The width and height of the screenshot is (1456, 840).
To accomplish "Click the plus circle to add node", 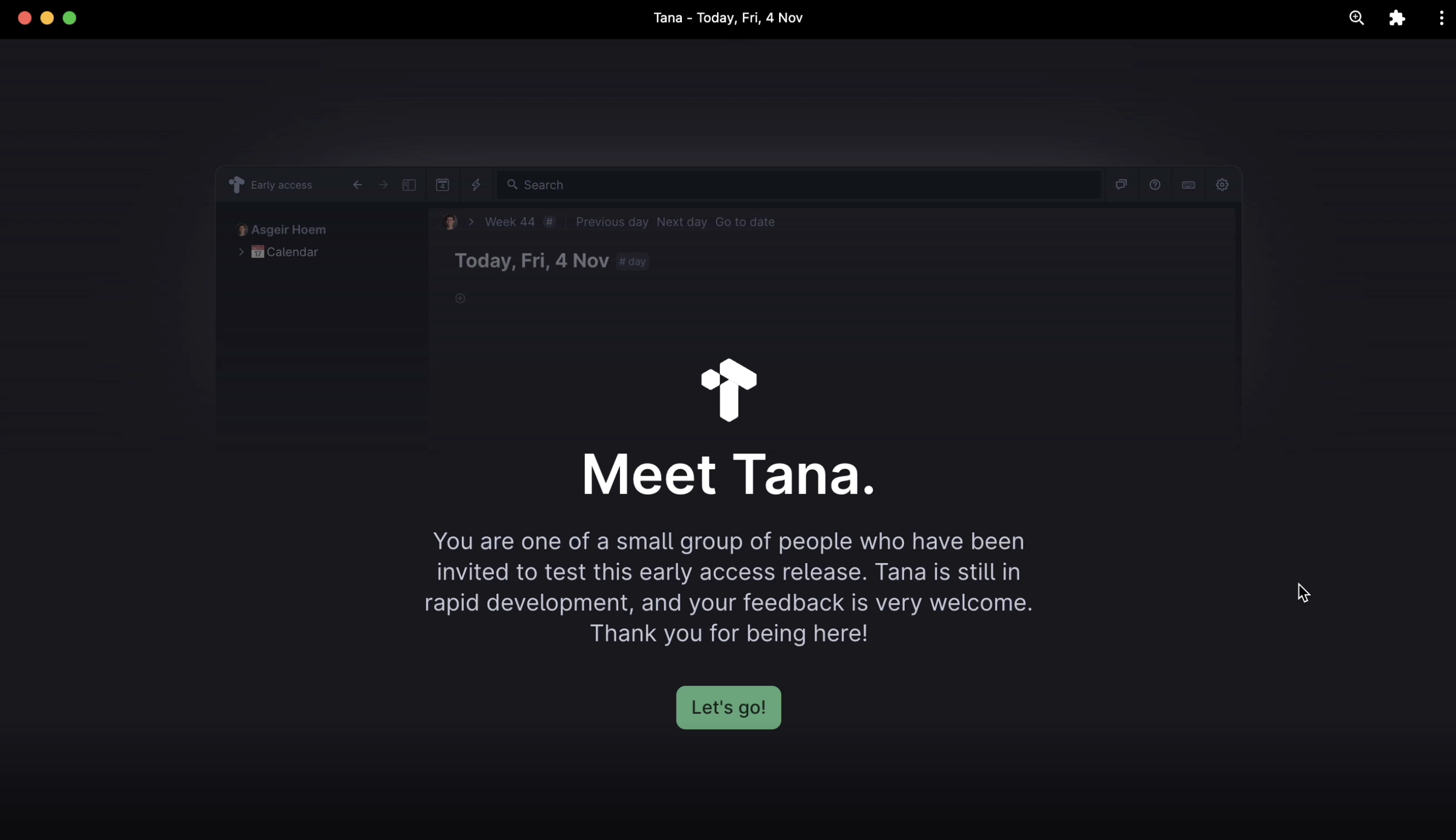I will (460, 298).
